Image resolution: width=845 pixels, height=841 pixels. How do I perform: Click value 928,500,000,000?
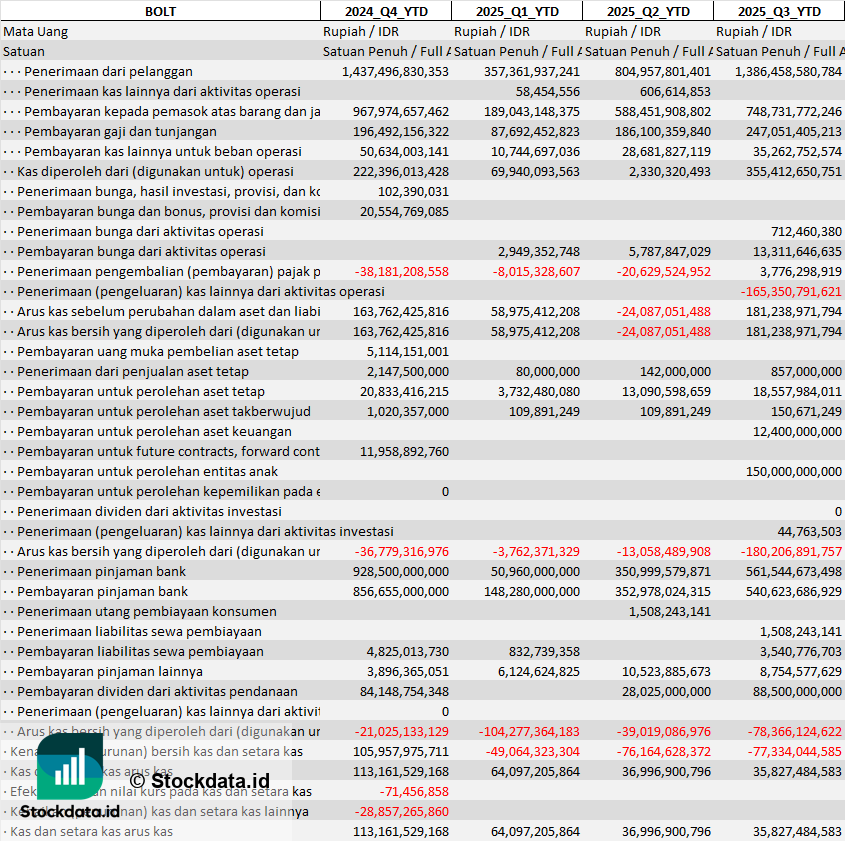(401, 572)
